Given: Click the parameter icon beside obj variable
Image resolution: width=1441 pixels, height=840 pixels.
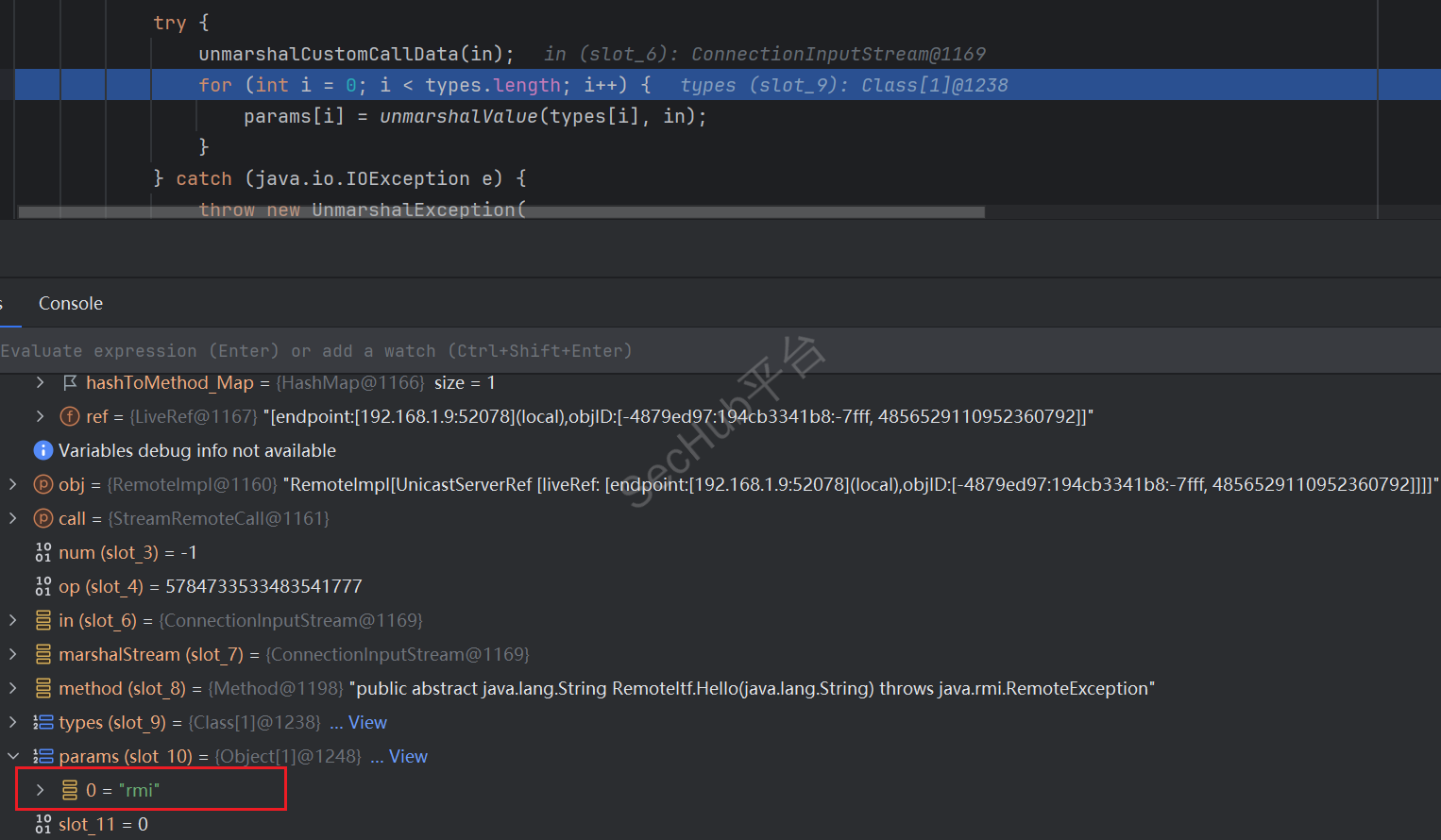Looking at the screenshot, I should (43, 484).
